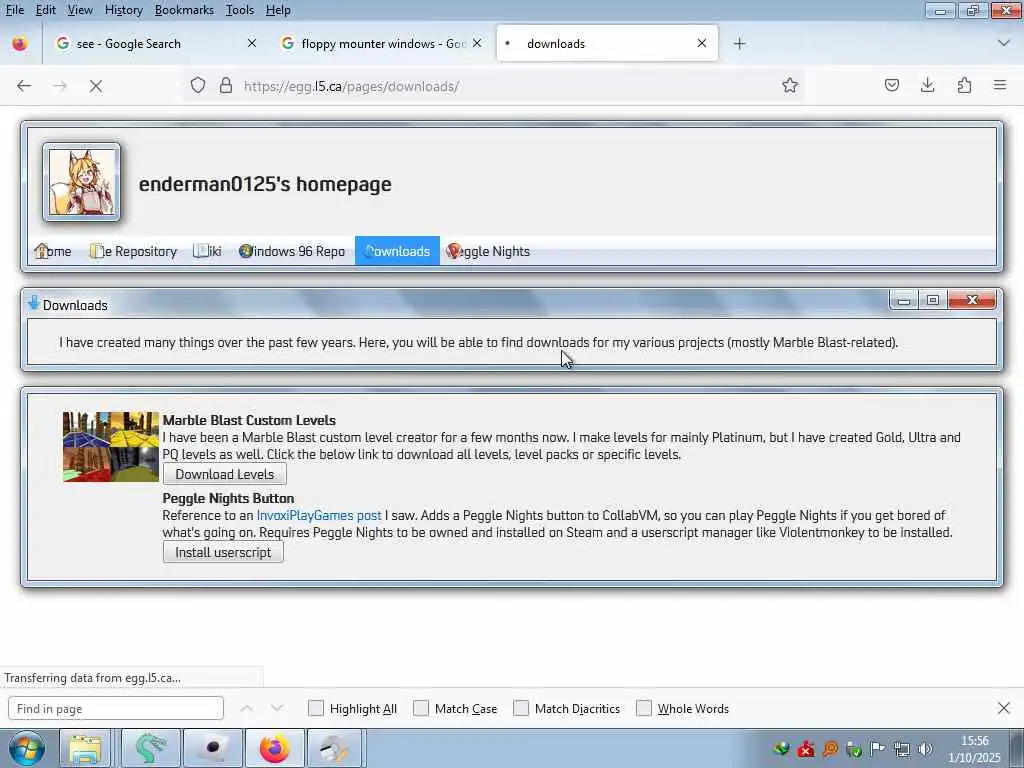
Task: Go to Home in site navigation
Action: [x=53, y=251]
